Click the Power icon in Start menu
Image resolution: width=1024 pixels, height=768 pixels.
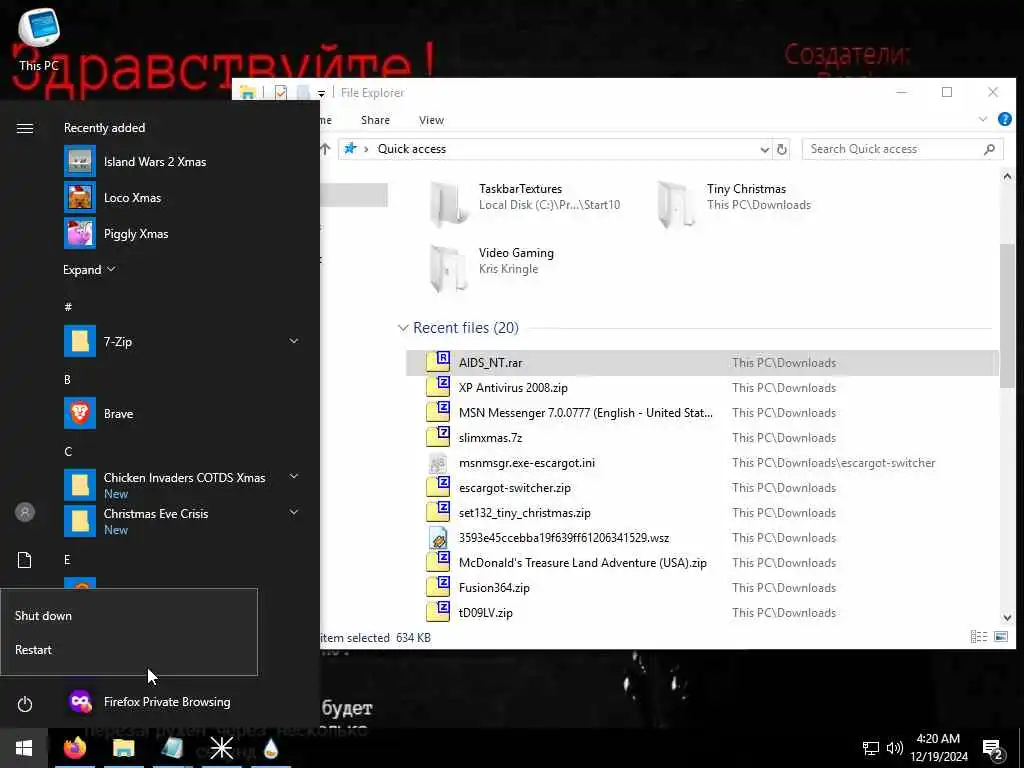25,704
